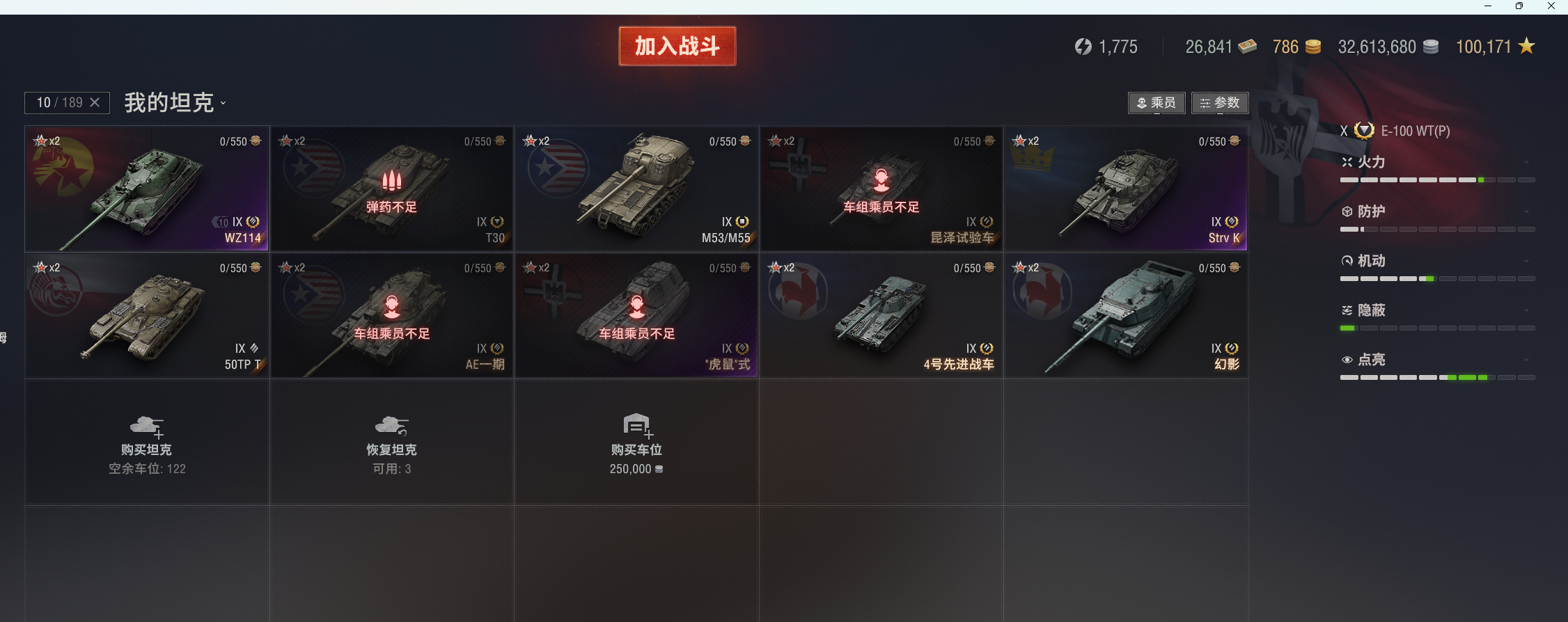Click the buy tank icon
This screenshot has width=1568, height=622.
click(147, 426)
